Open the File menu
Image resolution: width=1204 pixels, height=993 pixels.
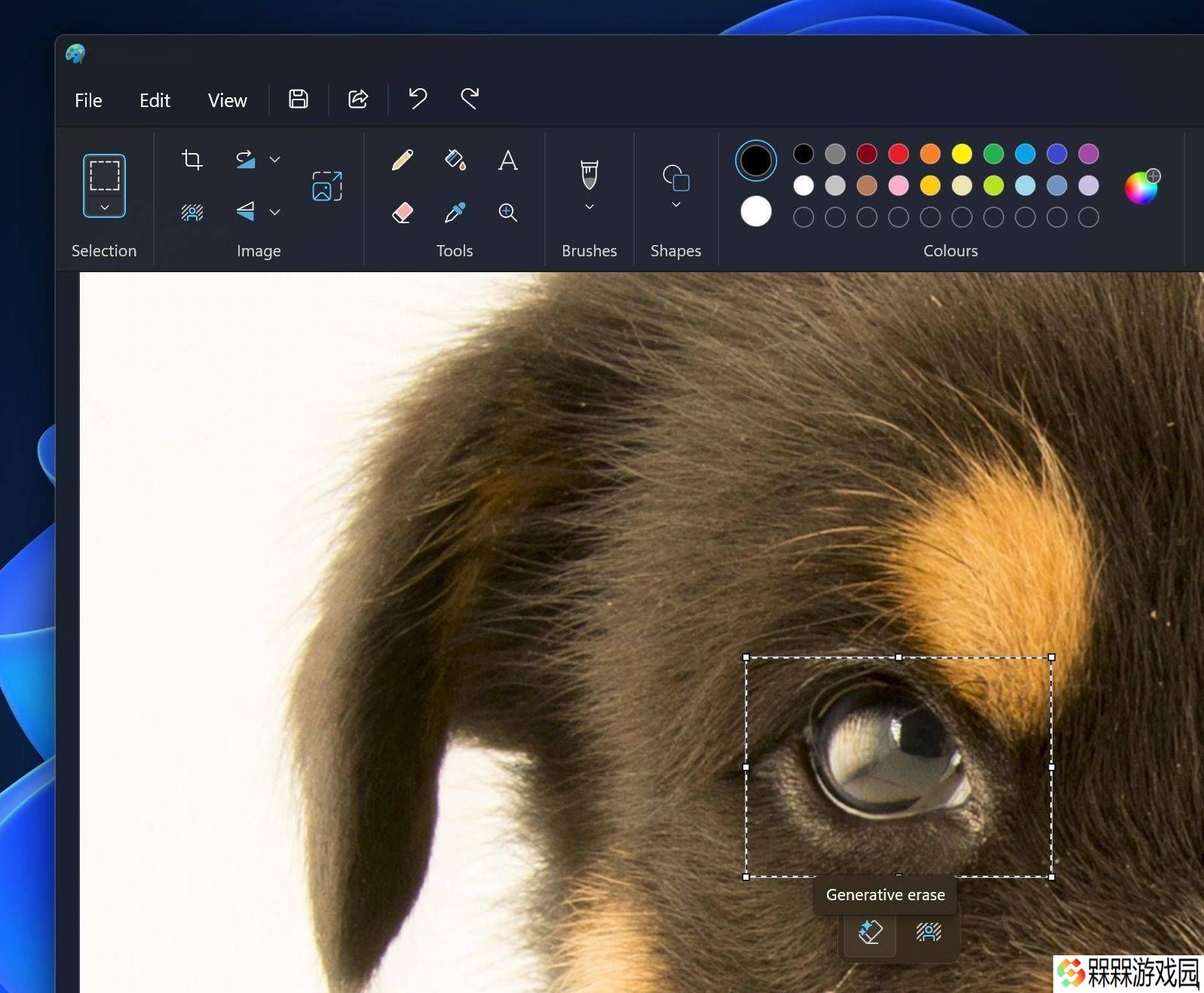click(x=88, y=100)
